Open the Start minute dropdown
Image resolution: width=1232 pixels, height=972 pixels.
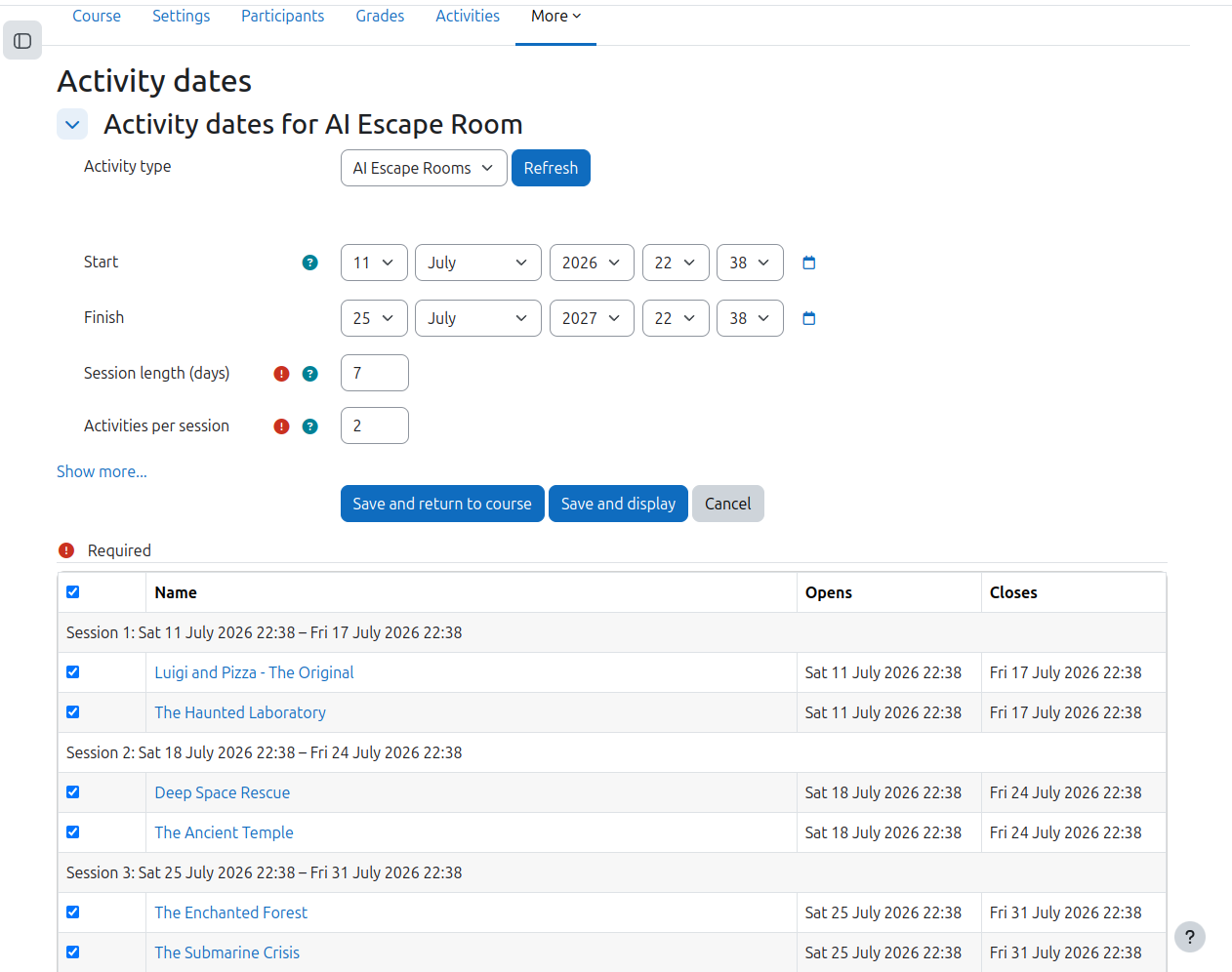click(x=750, y=263)
